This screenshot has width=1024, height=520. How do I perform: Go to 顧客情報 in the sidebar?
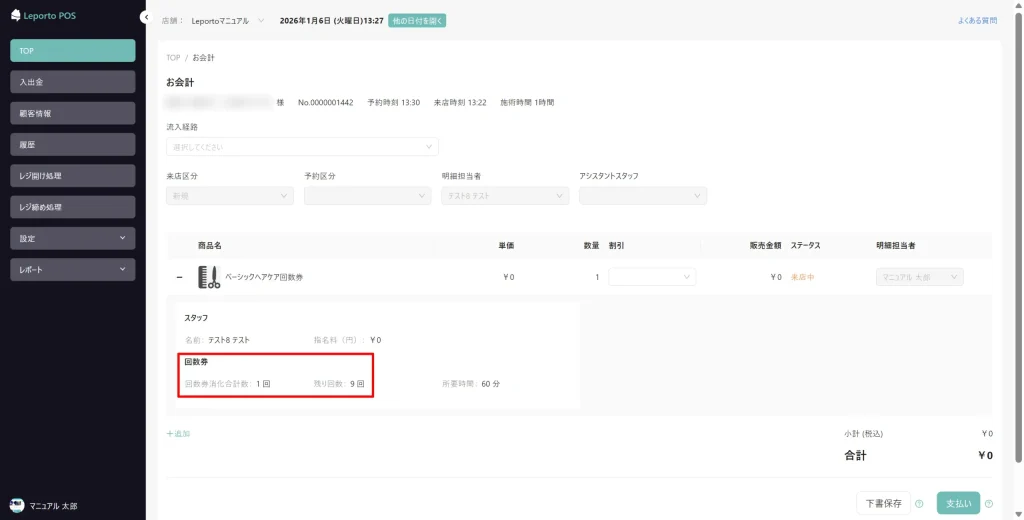[x=72, y=114]
